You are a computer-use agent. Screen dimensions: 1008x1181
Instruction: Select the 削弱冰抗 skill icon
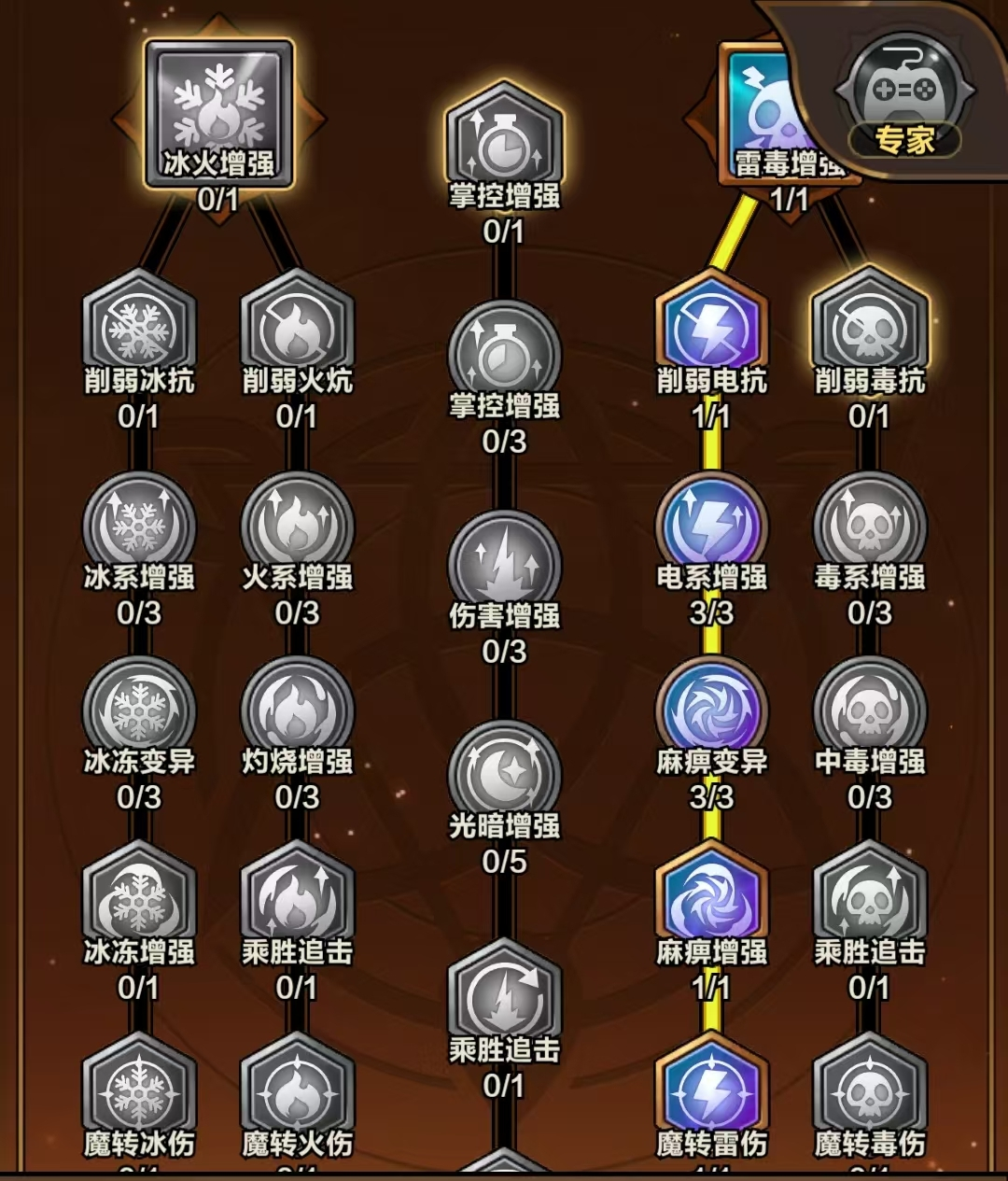[139, 325]
